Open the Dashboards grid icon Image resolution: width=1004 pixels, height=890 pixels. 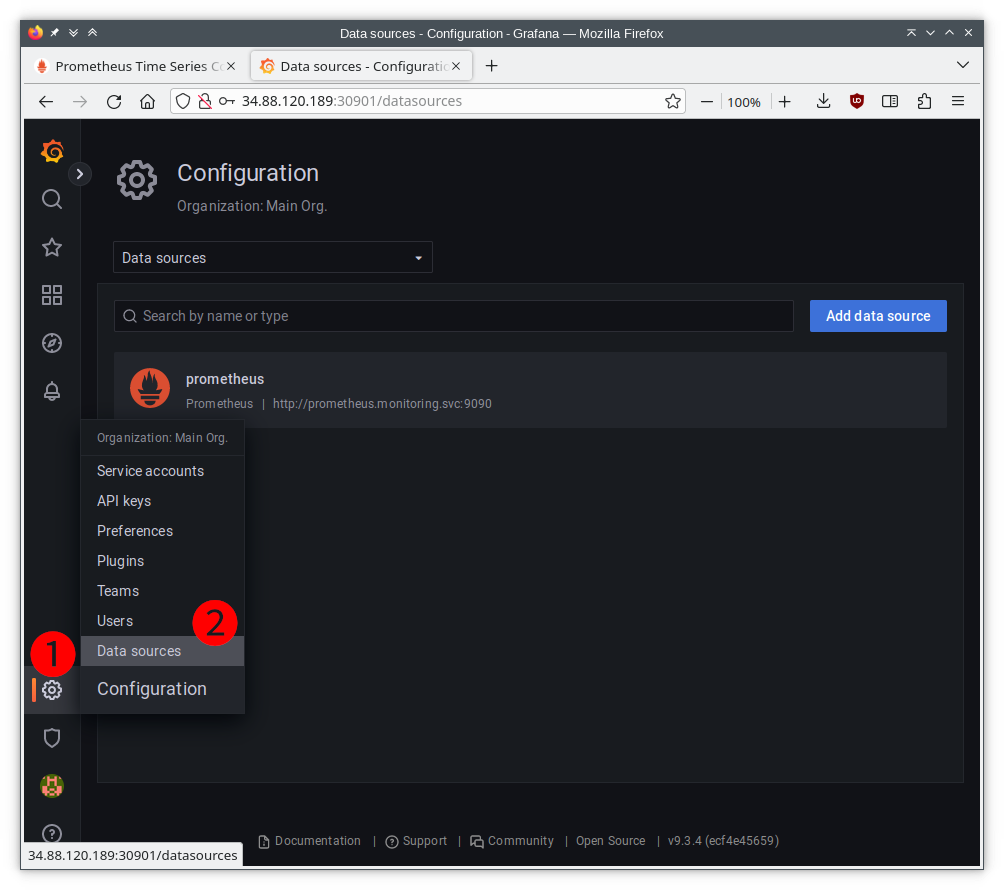tap(52, 295)
